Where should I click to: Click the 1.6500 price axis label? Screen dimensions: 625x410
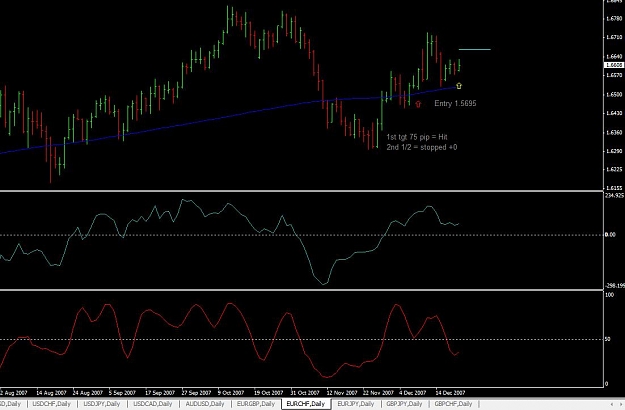click(x=614, y=94)
